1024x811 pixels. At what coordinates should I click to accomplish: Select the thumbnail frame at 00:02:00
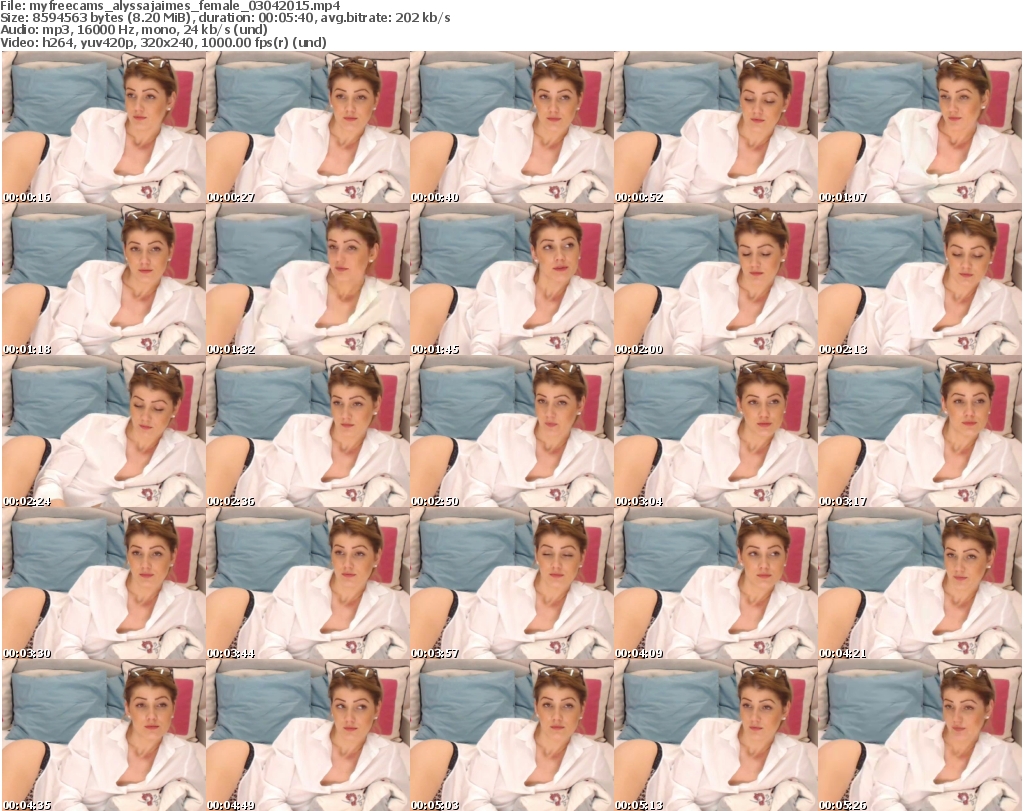[x=716, y=279]
